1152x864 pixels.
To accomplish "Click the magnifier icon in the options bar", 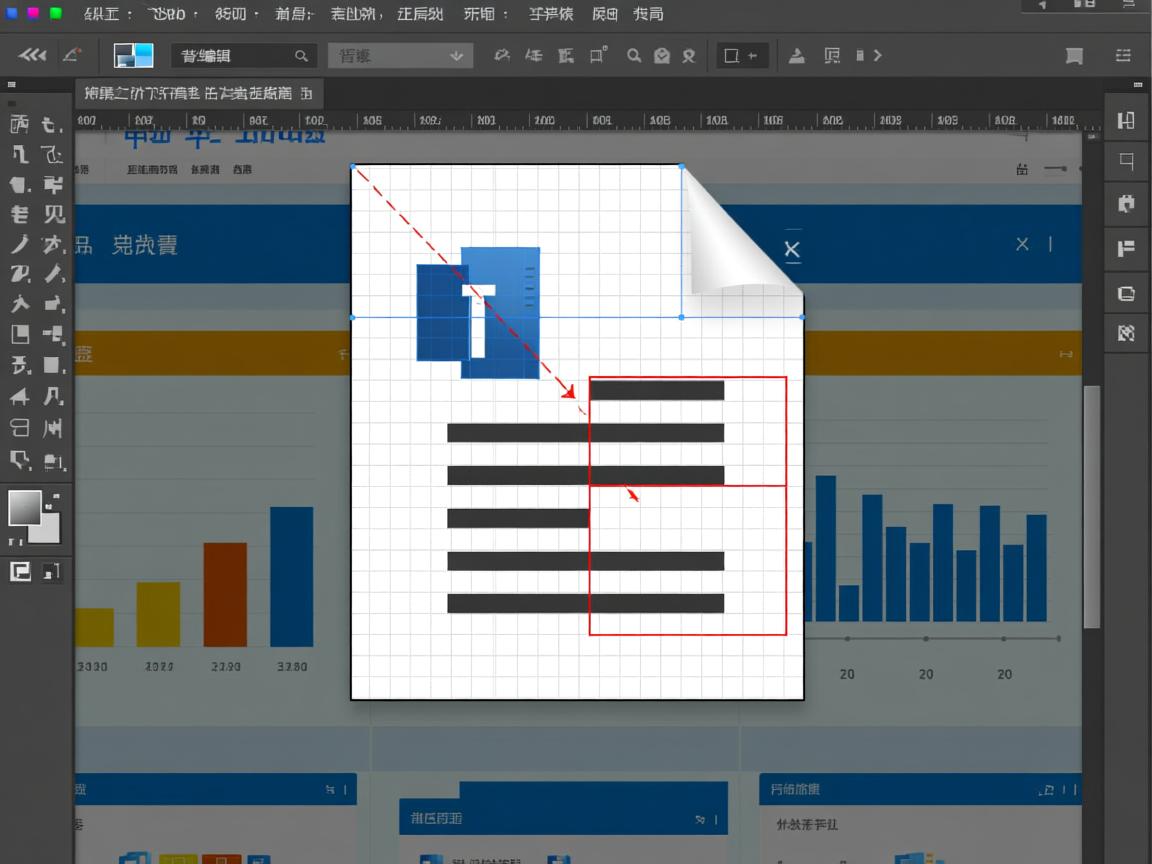I will 634,56.
